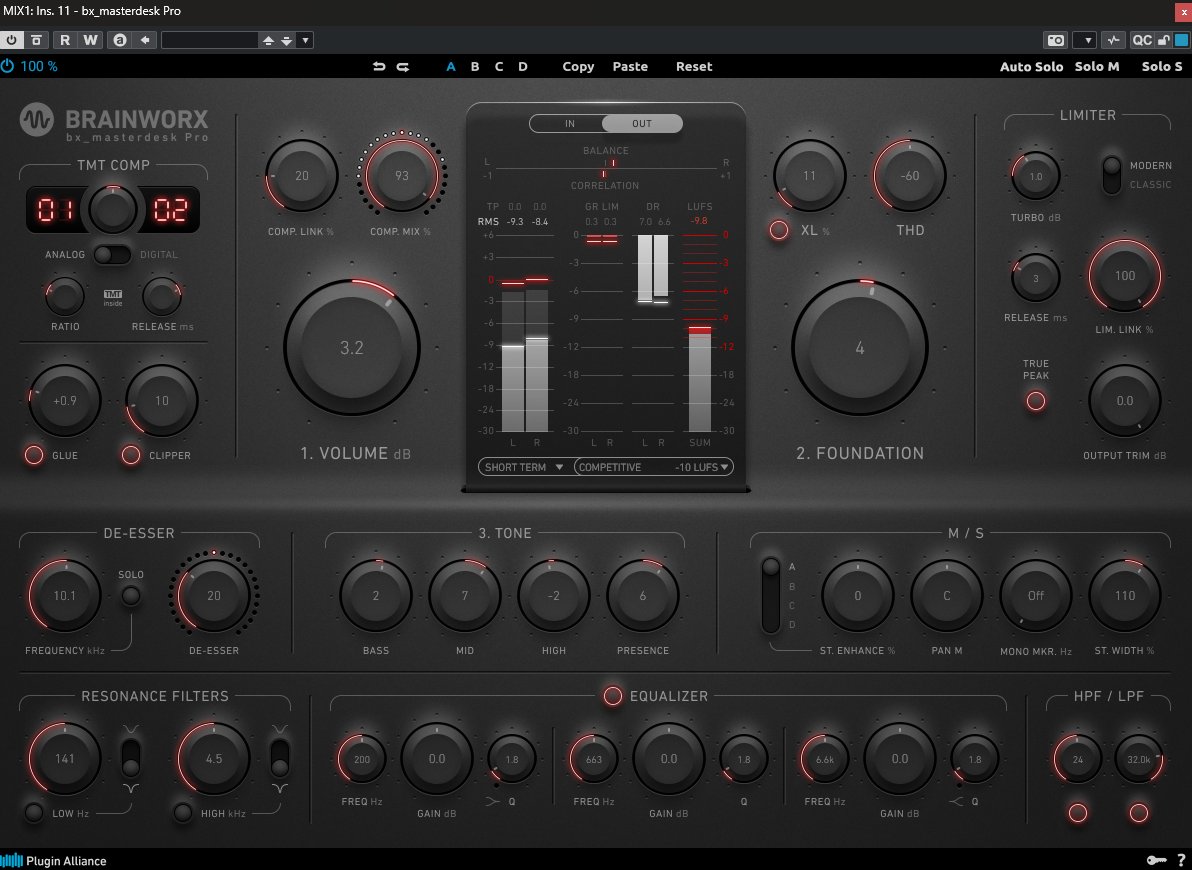Screen dimensions: 1192x870
Task: Click the circled 'a' A/B compare icon
Action: click(119, 40)
